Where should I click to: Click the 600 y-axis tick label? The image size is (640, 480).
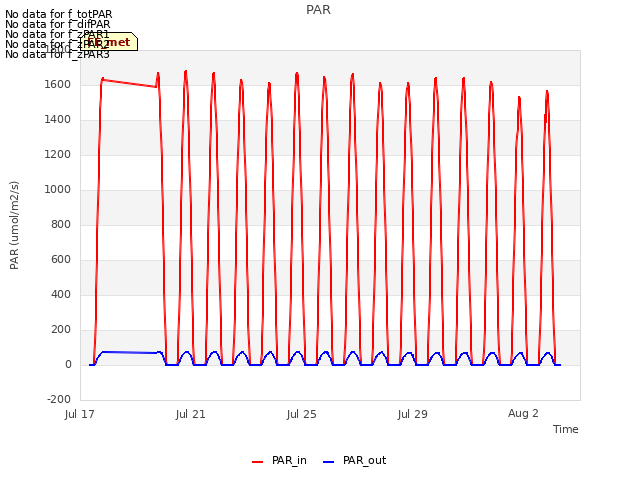(x=61, y=260)
